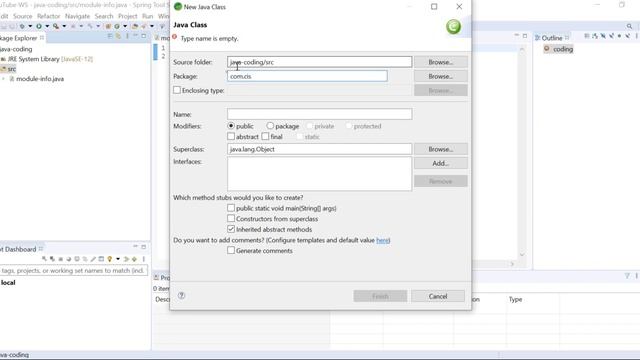
Task: Minimize the Boot Dashboard view
Action: pyautogui.click(x=136, y=246)
